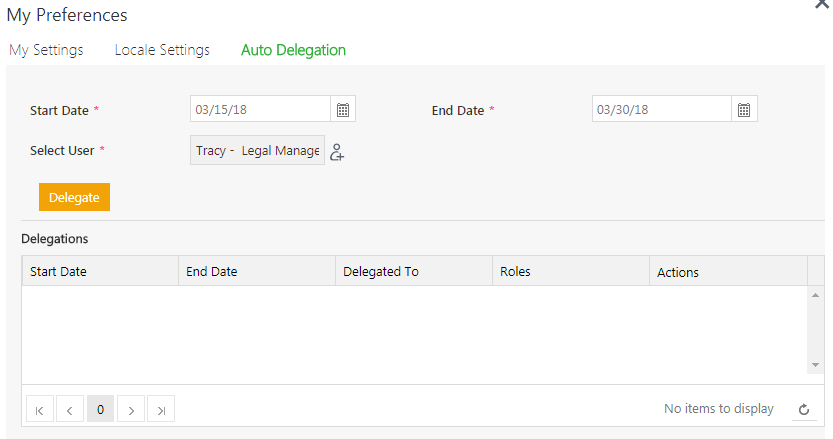The height and width of the screenshot is (439, 833).
Task: Close the My Preferences dialog
Action: (x=824, y=6)
